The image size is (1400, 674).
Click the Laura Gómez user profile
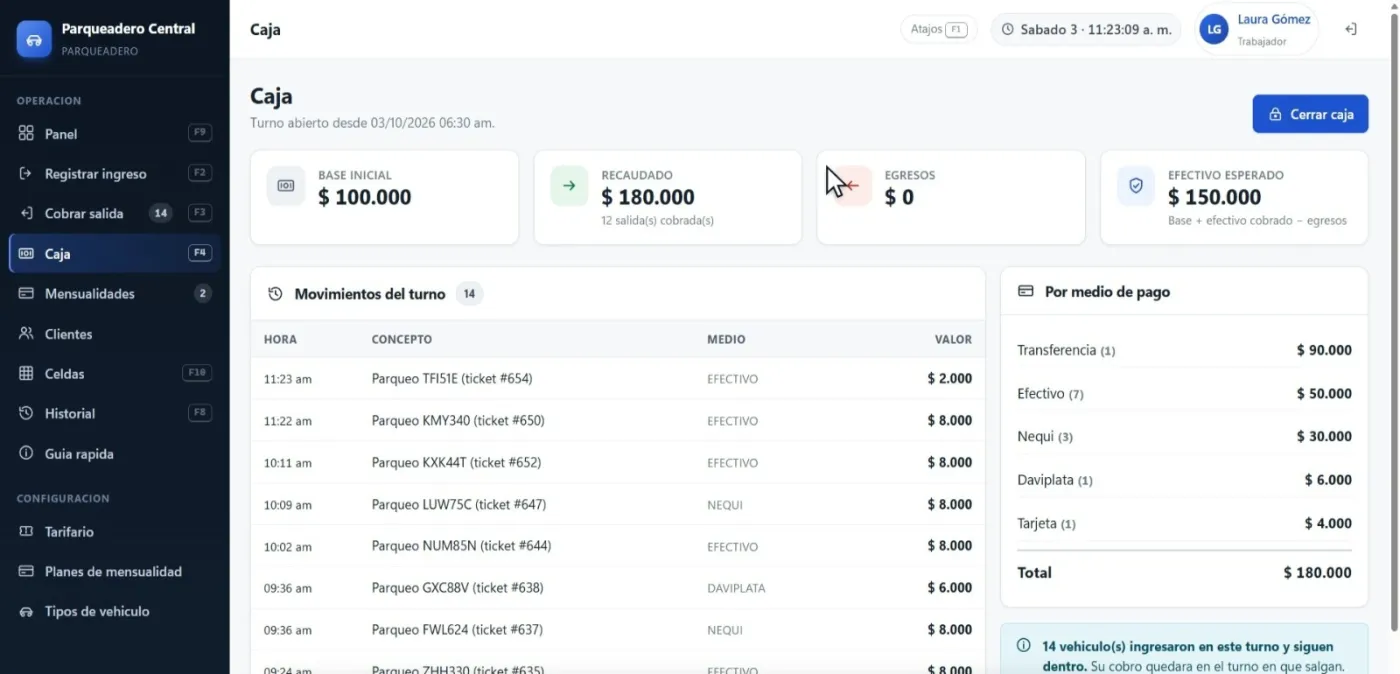coord(1256,30)
